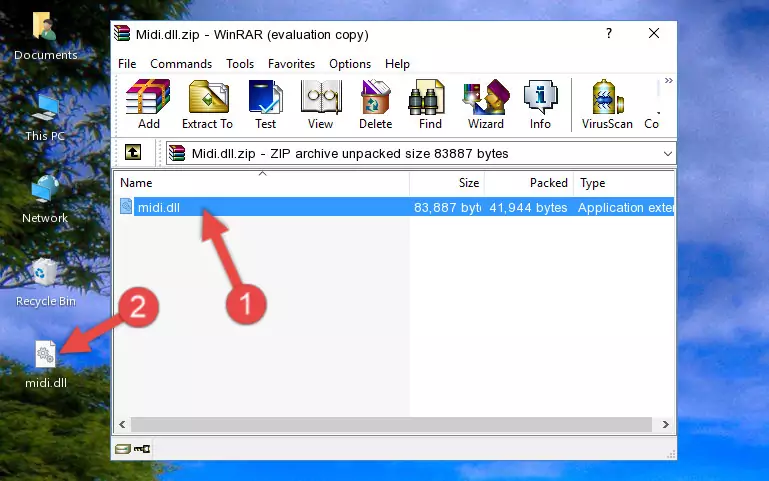Viewport: 769px width, 481px height.
Task: Click the WinRAR books icon in title bar
Action: 122,34
